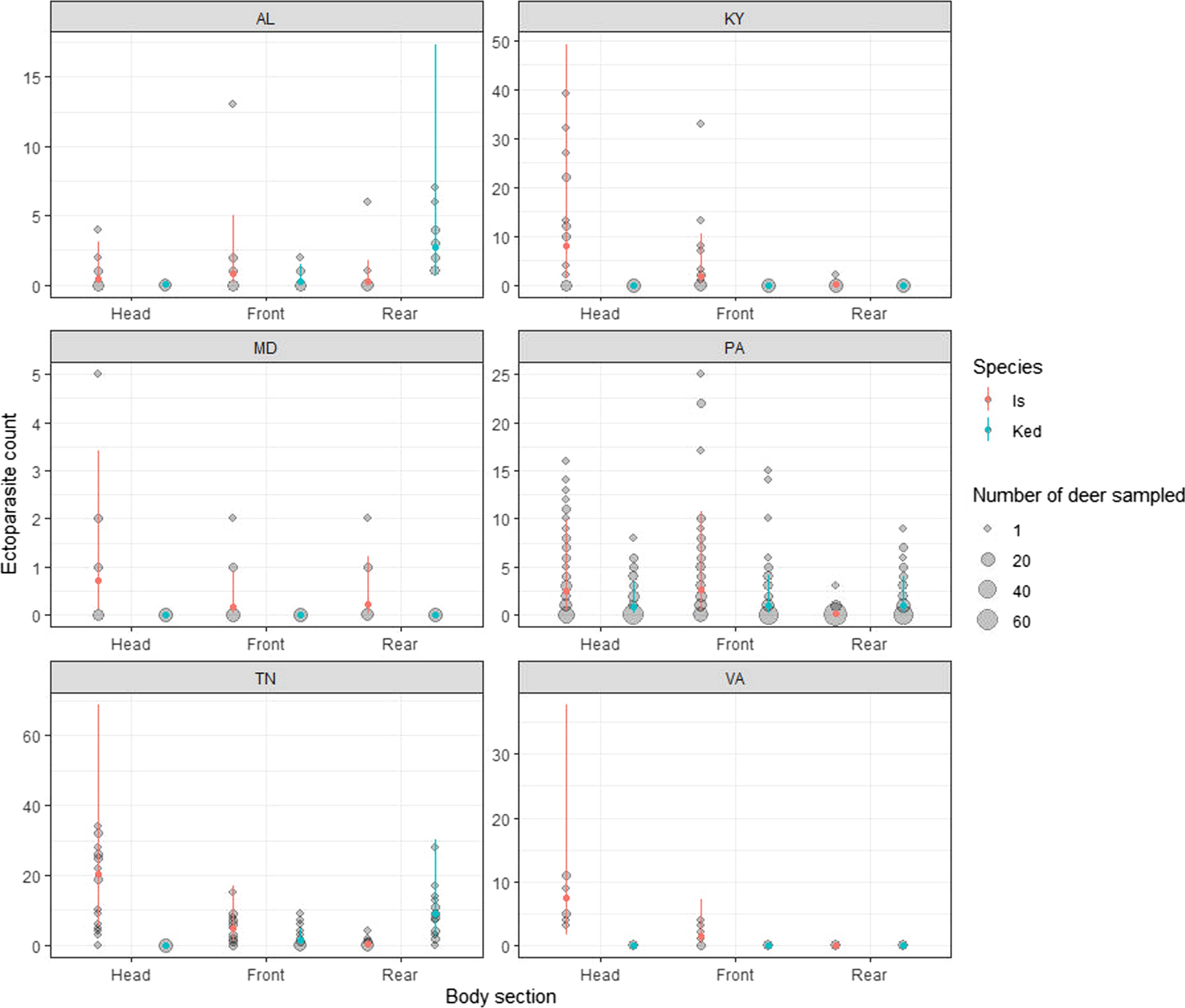Click the Rear label under KY panel
This screenshot has width=1185, height=1008.
tap(869, 314)
